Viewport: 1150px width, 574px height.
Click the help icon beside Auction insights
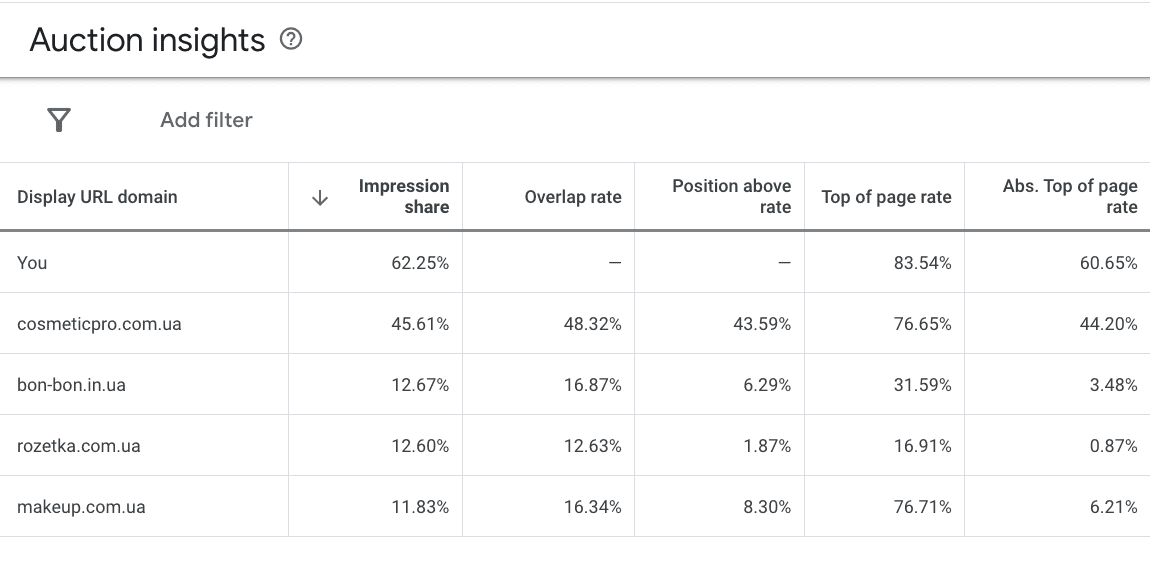(291, 40)
